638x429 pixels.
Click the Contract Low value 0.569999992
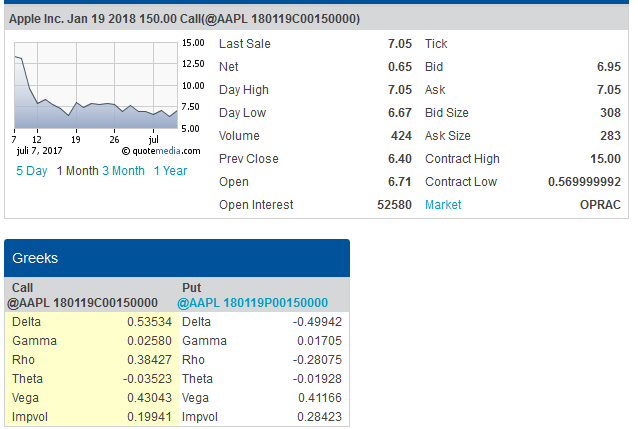(584, 182)
